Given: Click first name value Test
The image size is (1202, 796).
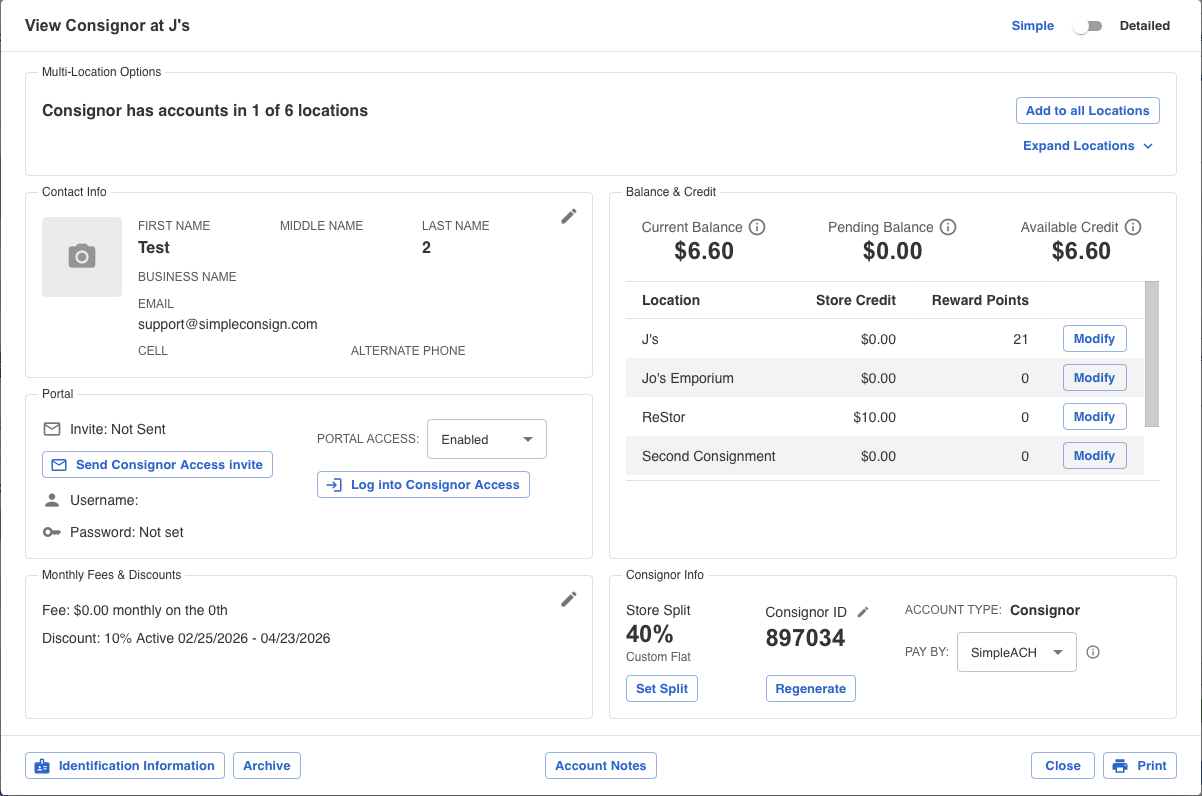Looking at the screenshot, I should pos(154,247).
